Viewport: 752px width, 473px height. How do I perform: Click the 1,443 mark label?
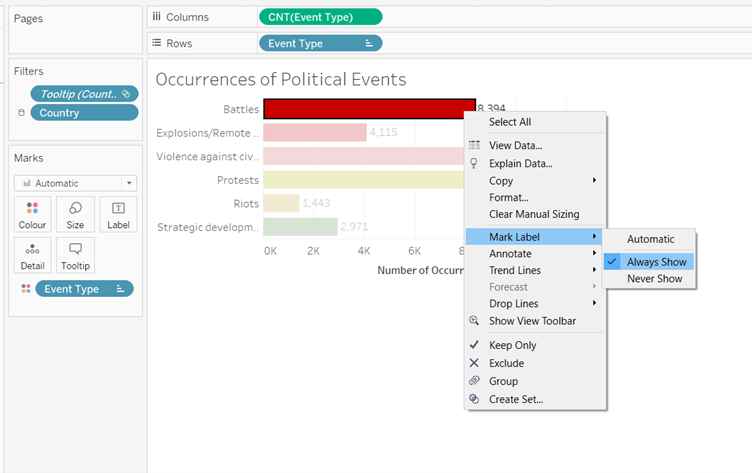tap(316, 203)
